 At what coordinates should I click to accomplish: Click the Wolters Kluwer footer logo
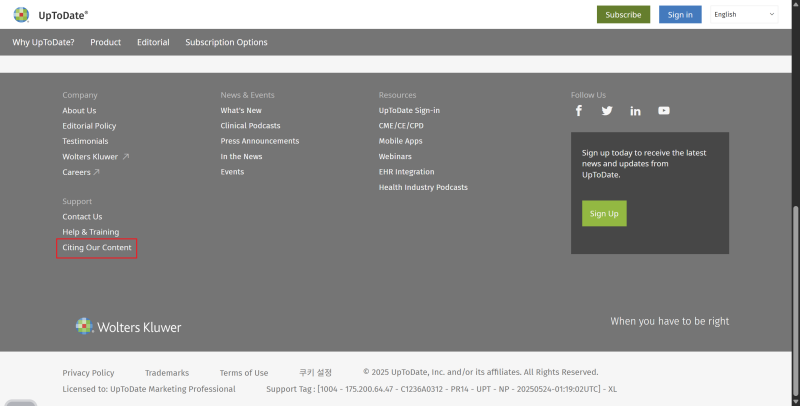[x=129, y=326]
